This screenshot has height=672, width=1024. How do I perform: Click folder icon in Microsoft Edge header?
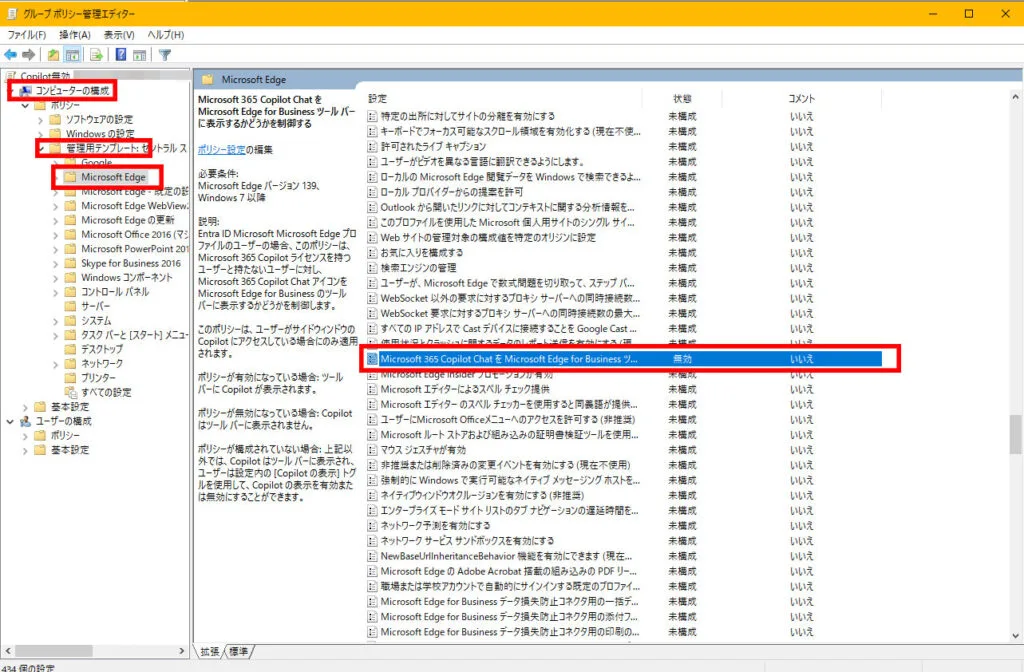pos(208,80)
